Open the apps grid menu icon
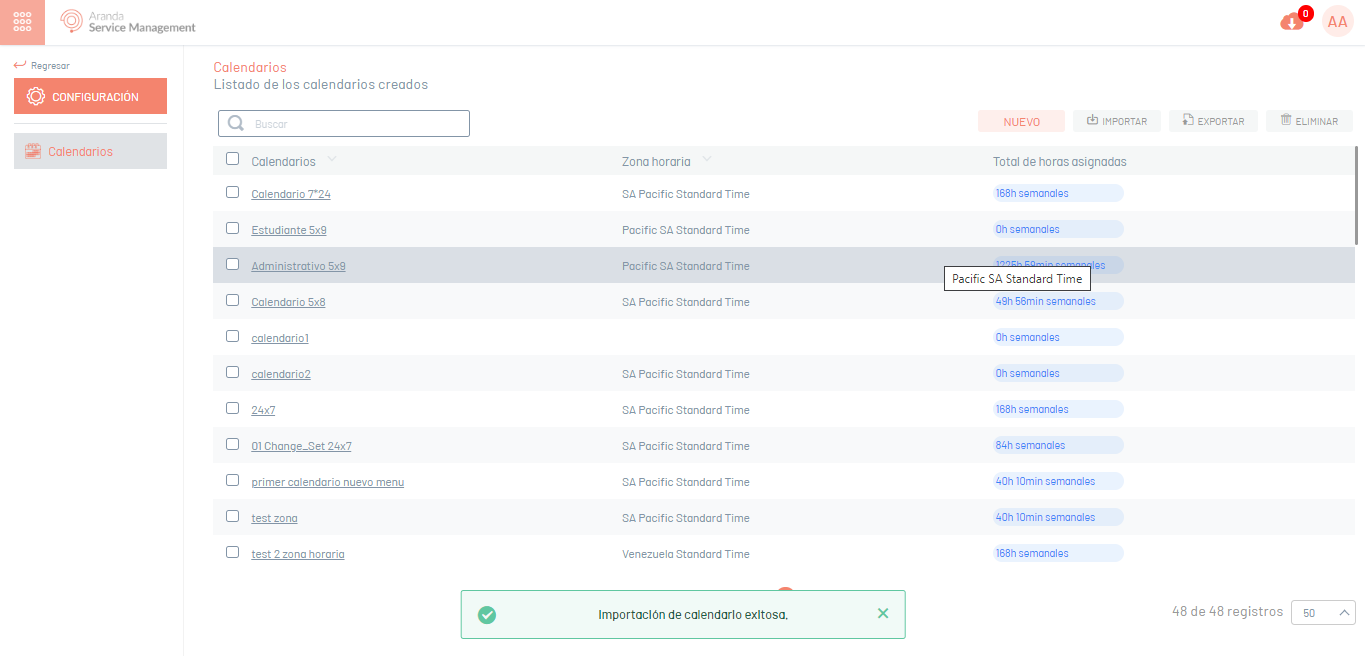This screenshot has height=656, width=1365. [x=22, y=21]
